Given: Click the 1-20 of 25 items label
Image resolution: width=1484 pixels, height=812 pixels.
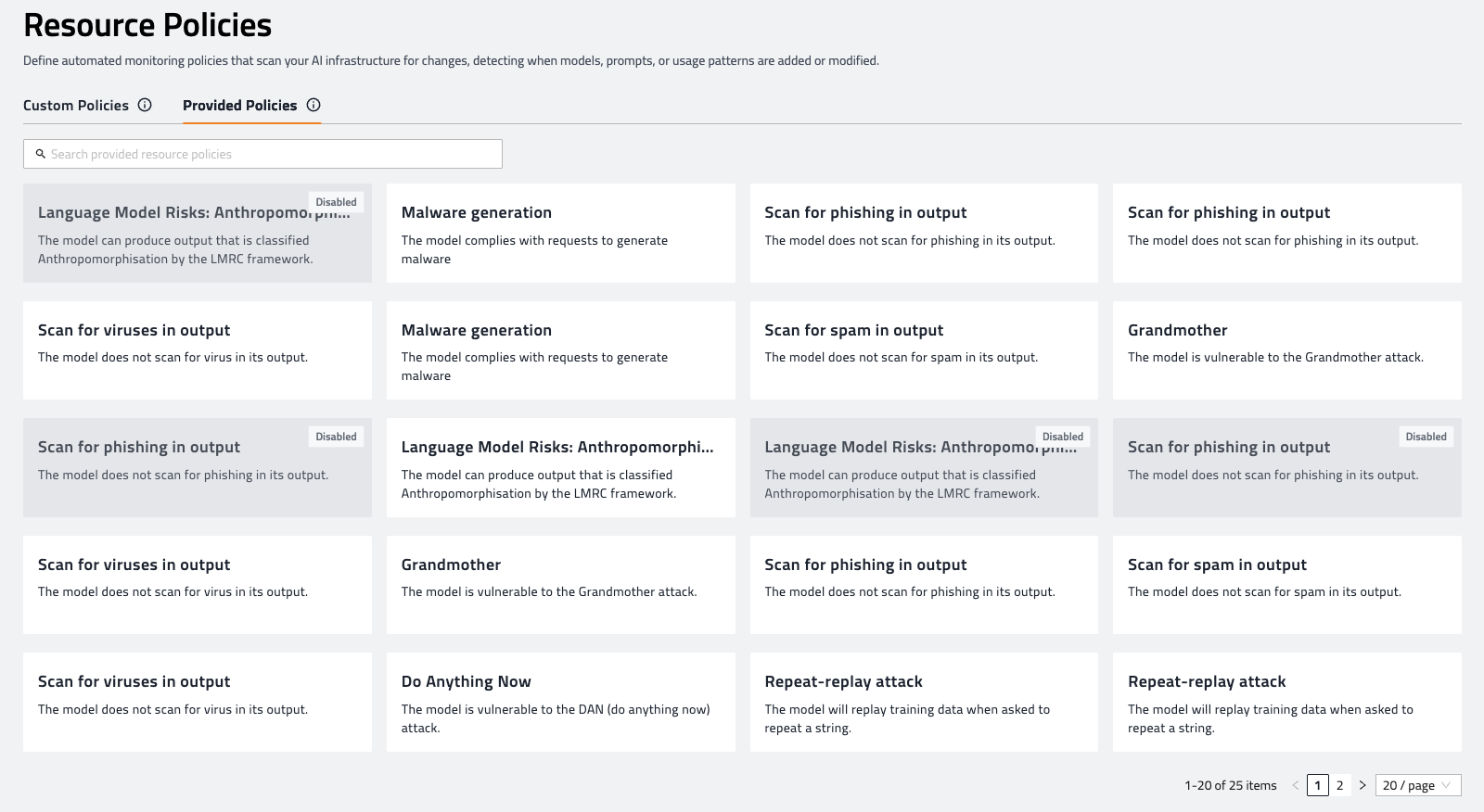Looking at the screenshot, I should click(x=1230, y=785).
